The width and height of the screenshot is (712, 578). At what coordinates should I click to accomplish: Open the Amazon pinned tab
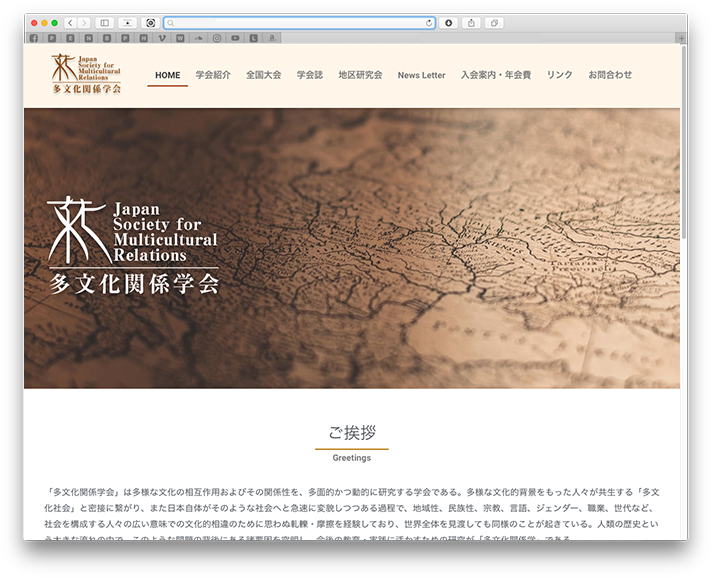pos(272,38)
